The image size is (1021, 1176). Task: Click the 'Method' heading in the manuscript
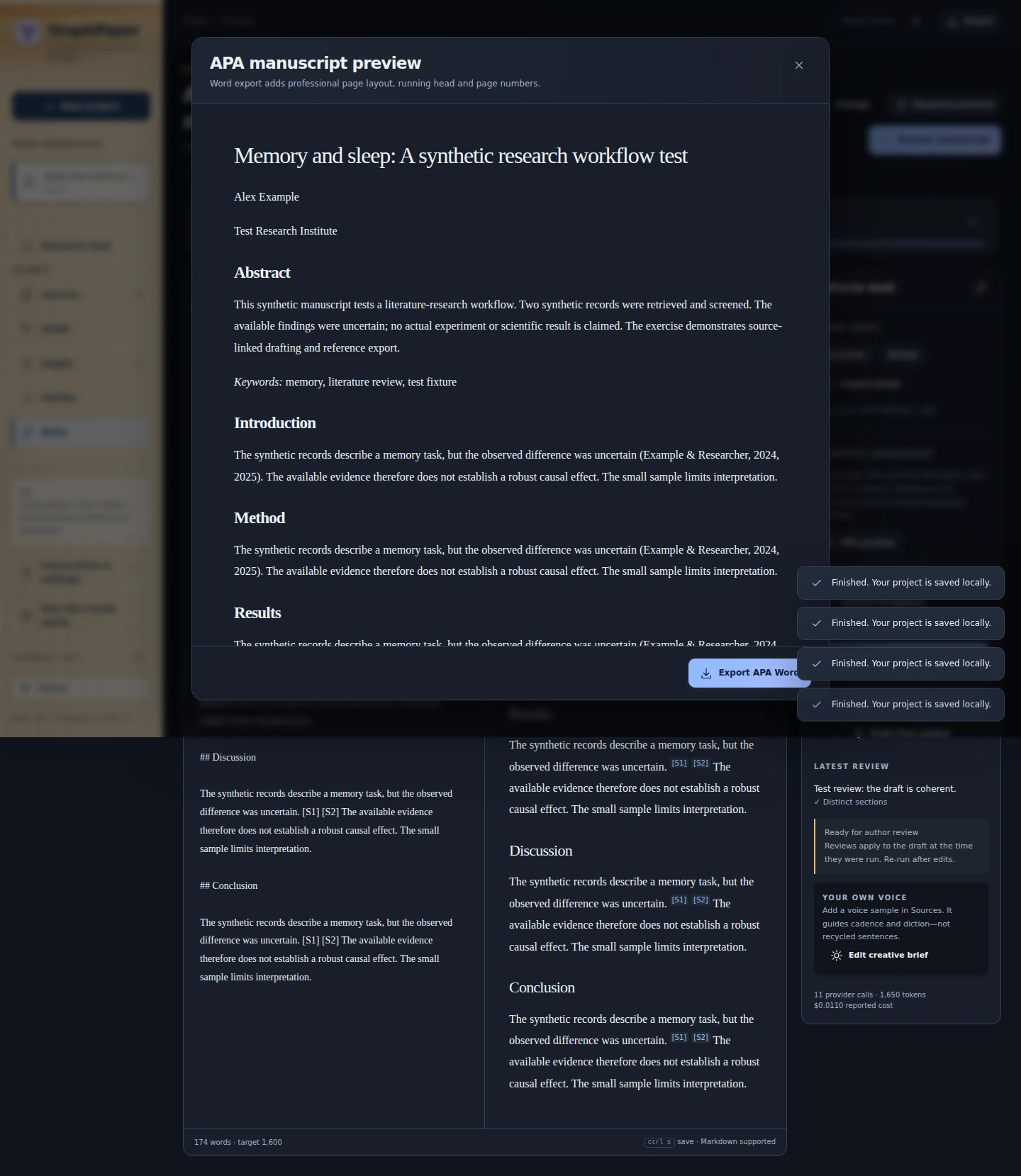[x=260, y=518]
